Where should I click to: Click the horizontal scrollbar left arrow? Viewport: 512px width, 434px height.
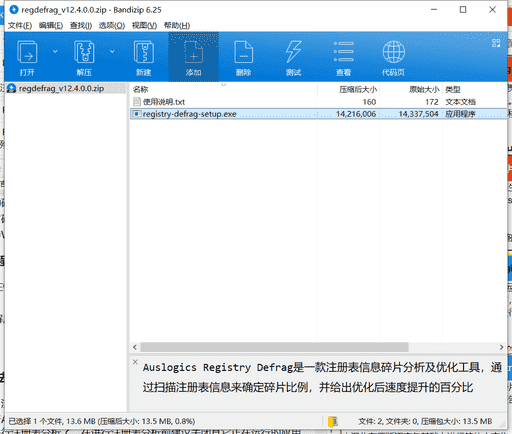135,347
